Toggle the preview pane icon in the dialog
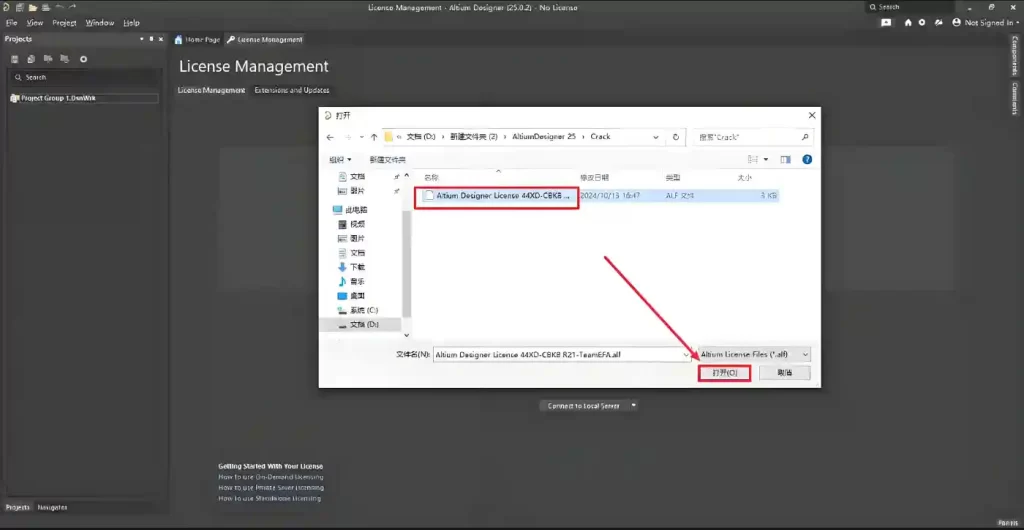 click(786, 159)
